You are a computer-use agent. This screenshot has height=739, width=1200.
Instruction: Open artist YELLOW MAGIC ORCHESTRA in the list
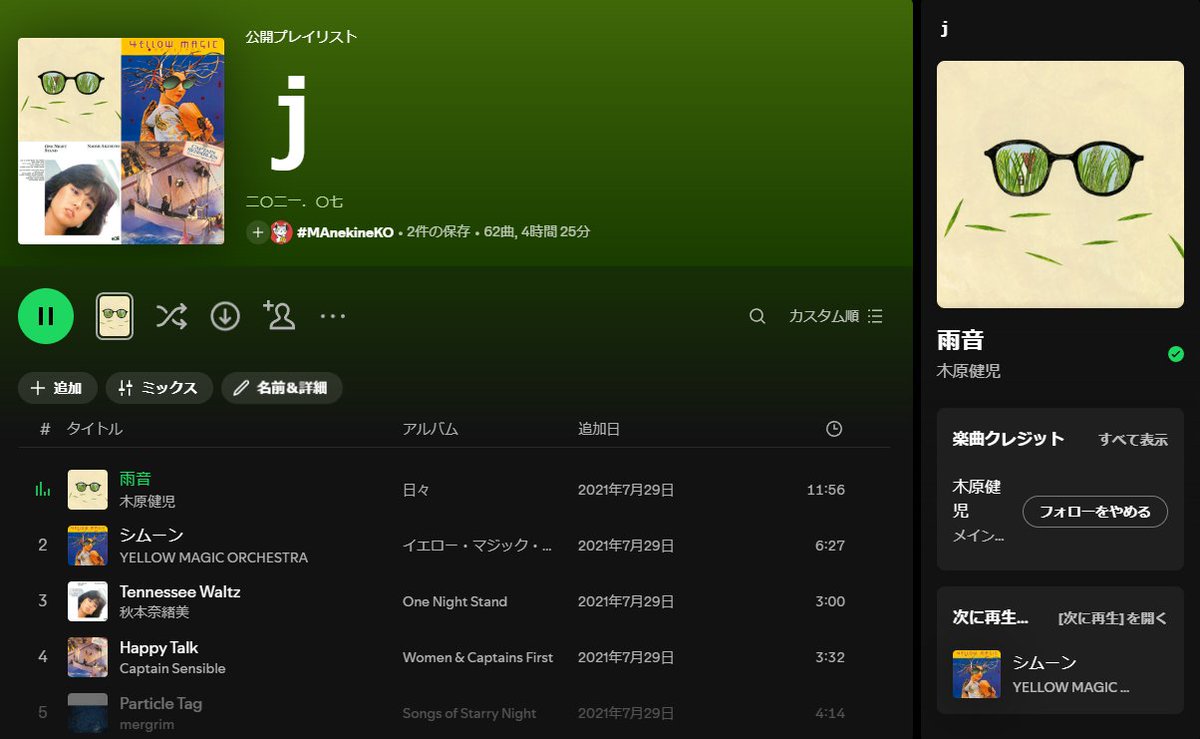(x=214, y=557)
